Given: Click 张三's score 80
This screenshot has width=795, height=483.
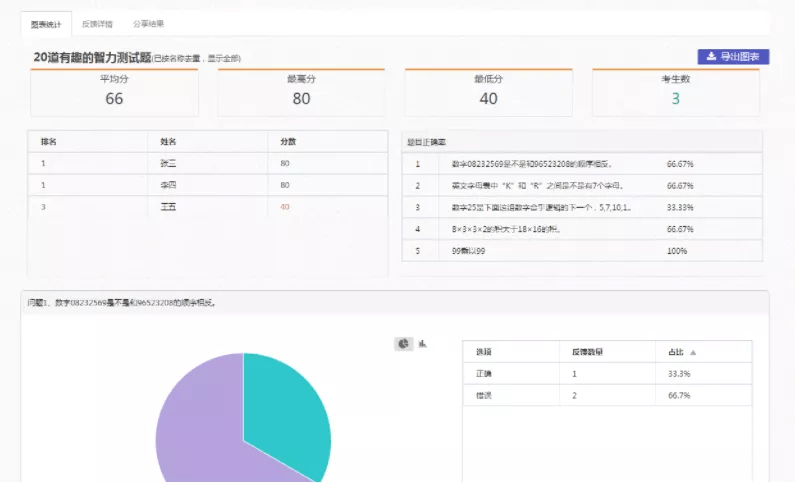Looking at the screenshot, I should [x=285, y=164].
